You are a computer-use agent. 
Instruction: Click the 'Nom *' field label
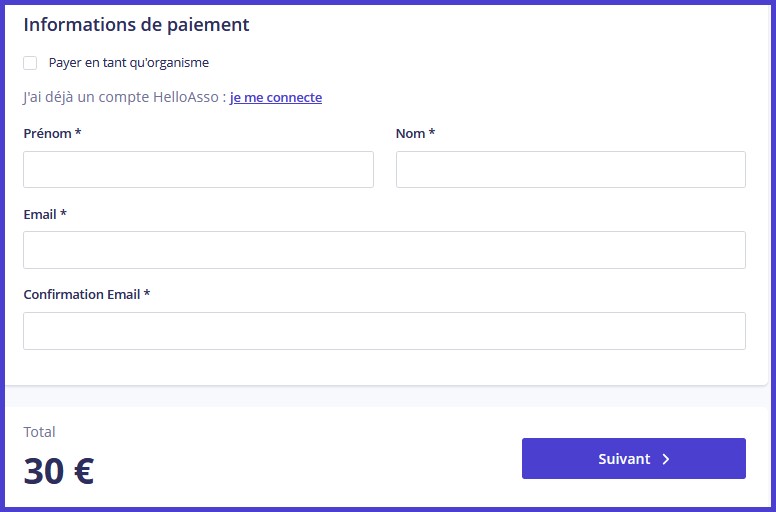[x=411, y=133]
